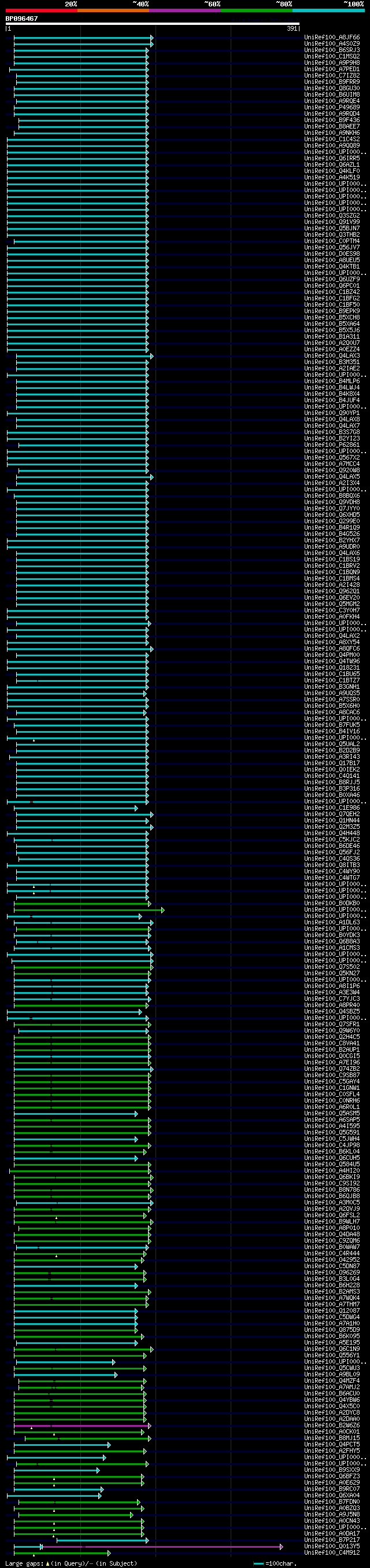370x1568 pixels.
Task: Click the white query sequence bar
Action: (x=153, y=24)
